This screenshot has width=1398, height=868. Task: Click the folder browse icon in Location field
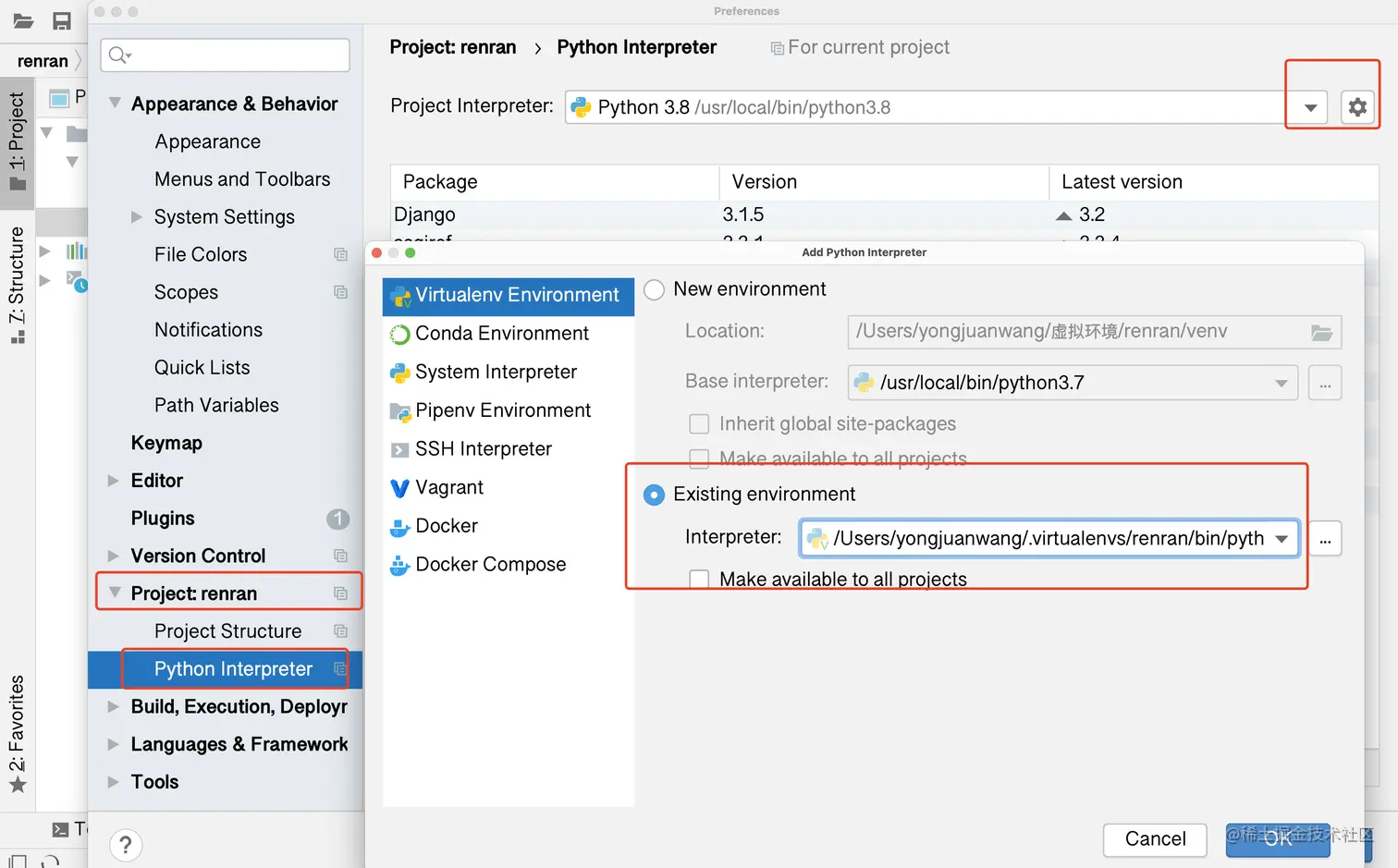(1321, 333)
